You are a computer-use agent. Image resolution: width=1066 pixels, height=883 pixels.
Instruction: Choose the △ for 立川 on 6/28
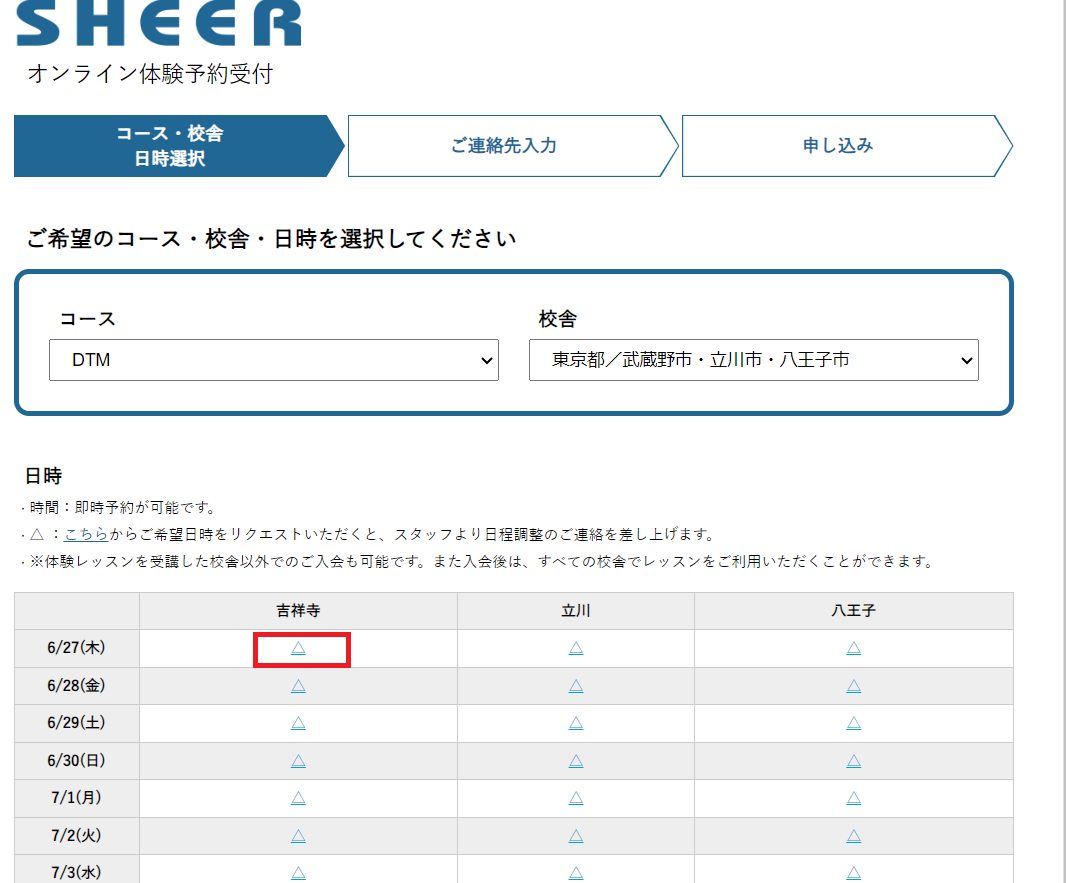coord(575,686)
